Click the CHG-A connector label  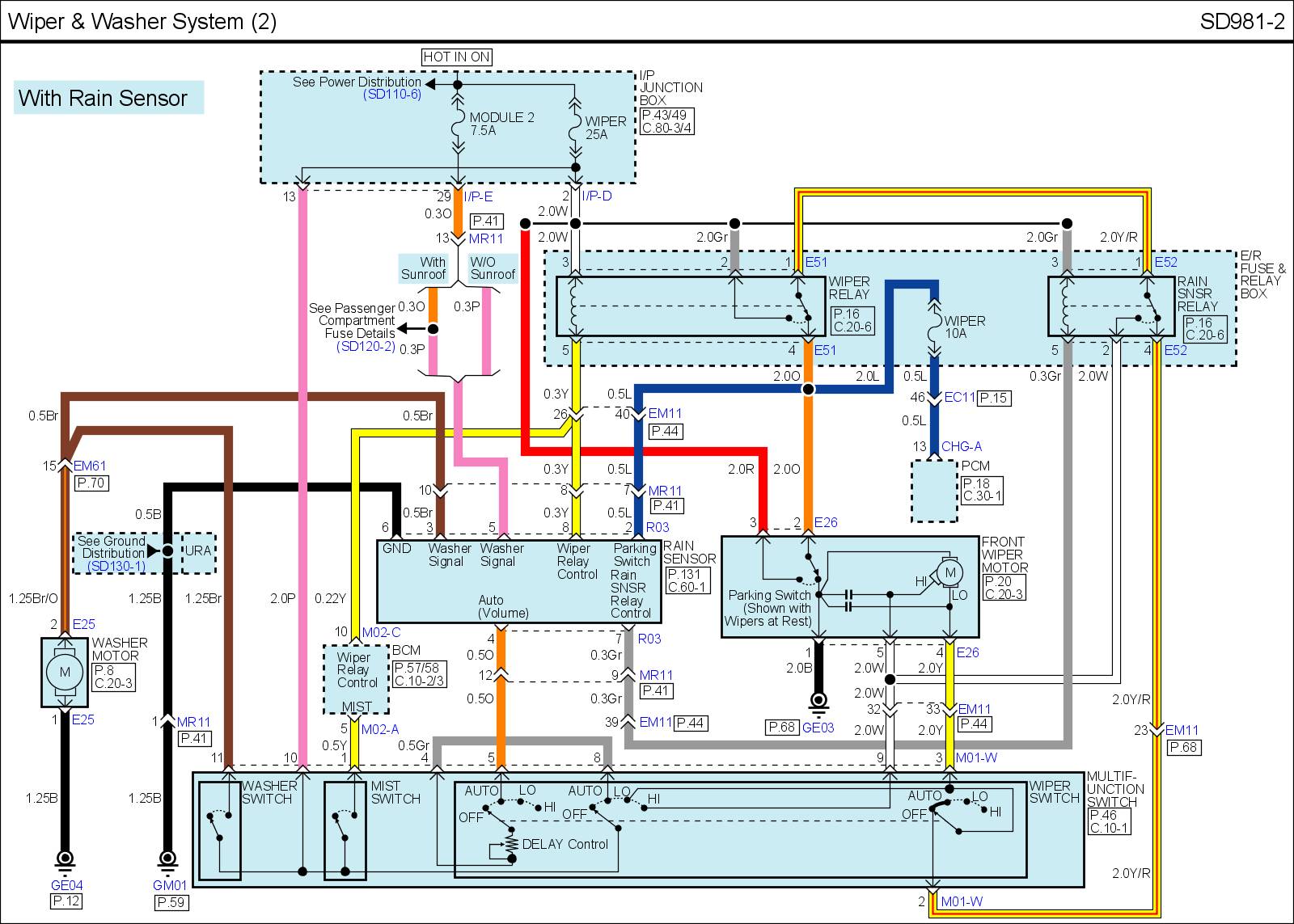962,446
